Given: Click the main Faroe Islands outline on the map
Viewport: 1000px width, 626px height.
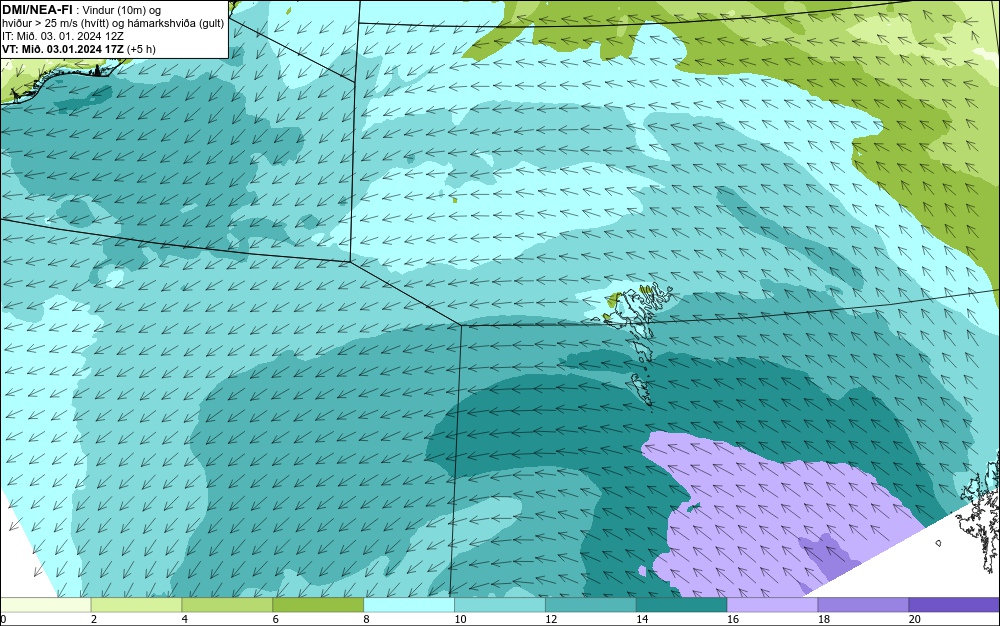Looking at the screenshot, I should point(638,312).
